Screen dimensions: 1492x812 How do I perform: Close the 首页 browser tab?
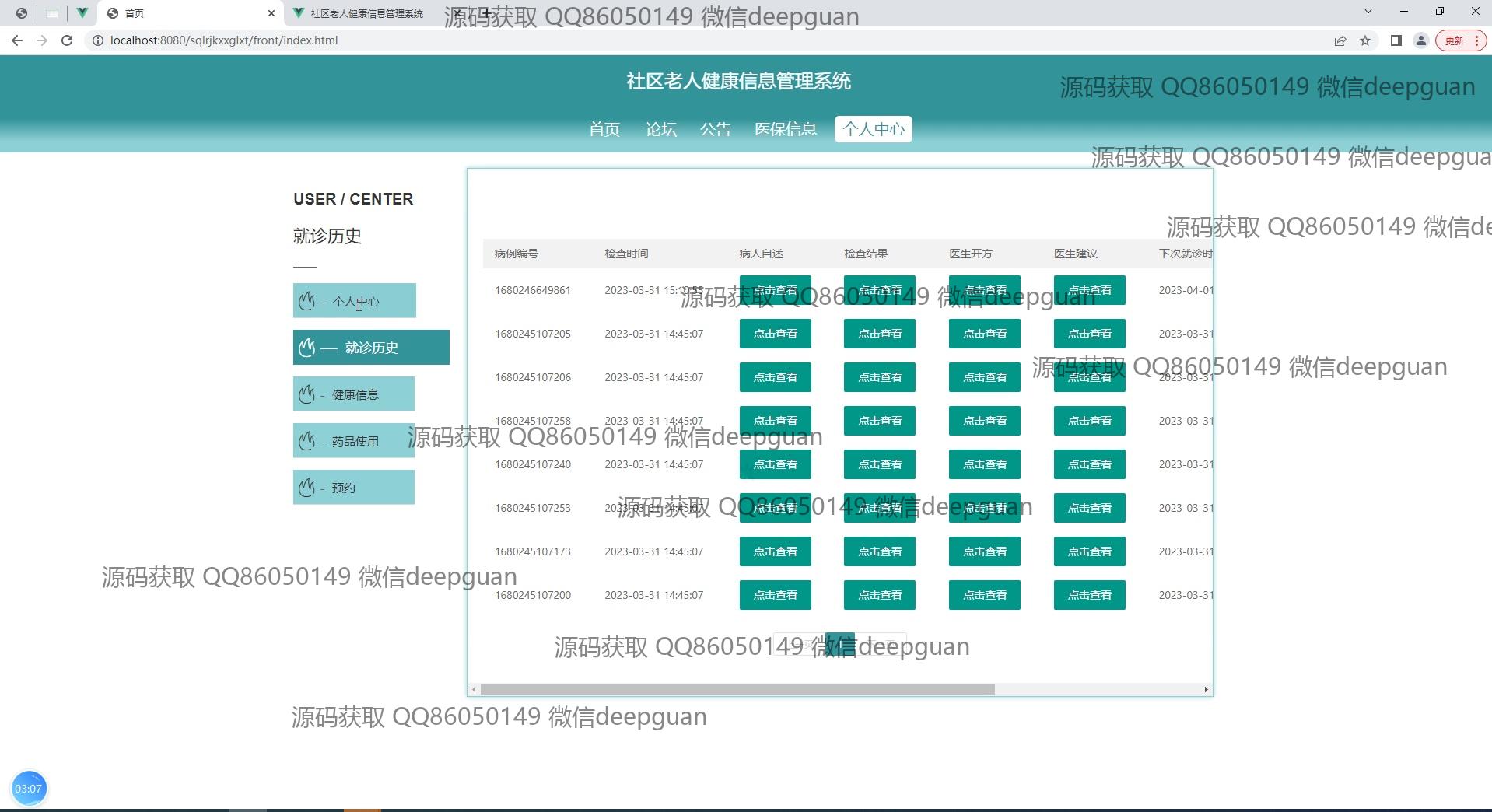coord(271,13)
